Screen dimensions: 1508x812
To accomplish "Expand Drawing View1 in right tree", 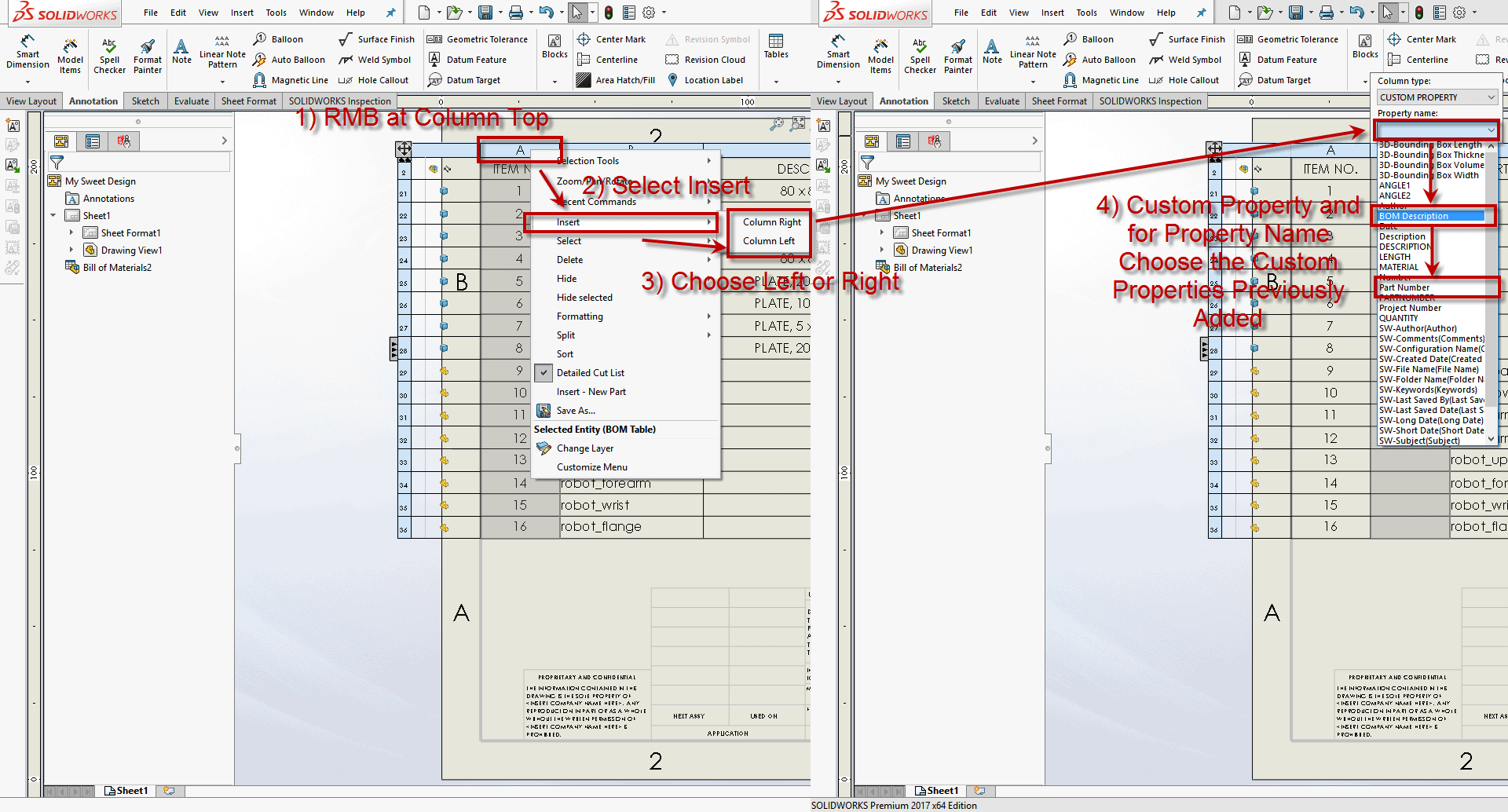I will click(882, 250).
